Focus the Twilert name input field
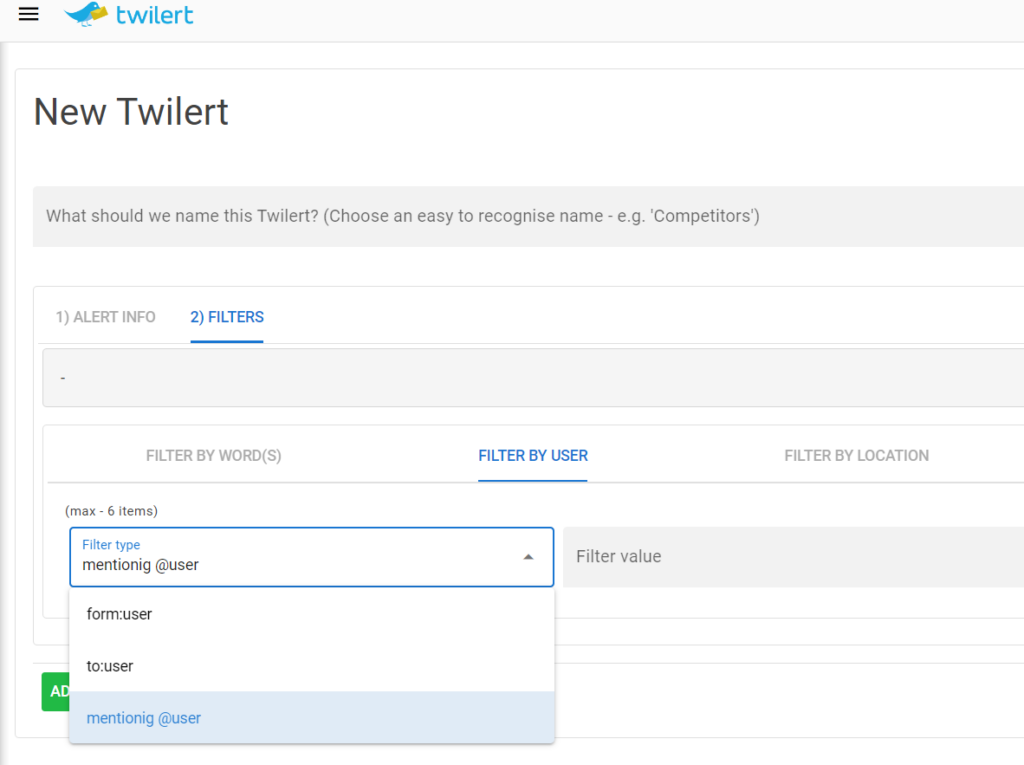This screenshot has width=1024, height=765. coord(530,216)
